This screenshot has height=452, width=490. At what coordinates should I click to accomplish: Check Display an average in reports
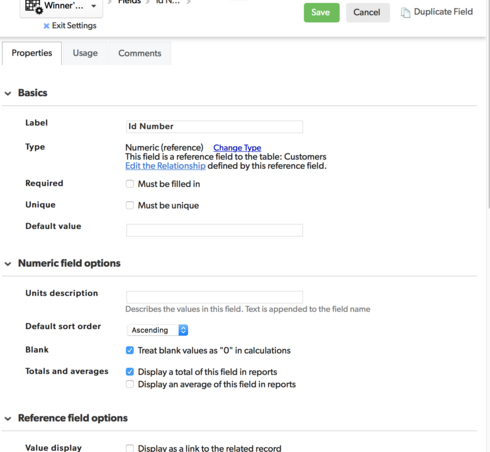(x=130, y=384)
